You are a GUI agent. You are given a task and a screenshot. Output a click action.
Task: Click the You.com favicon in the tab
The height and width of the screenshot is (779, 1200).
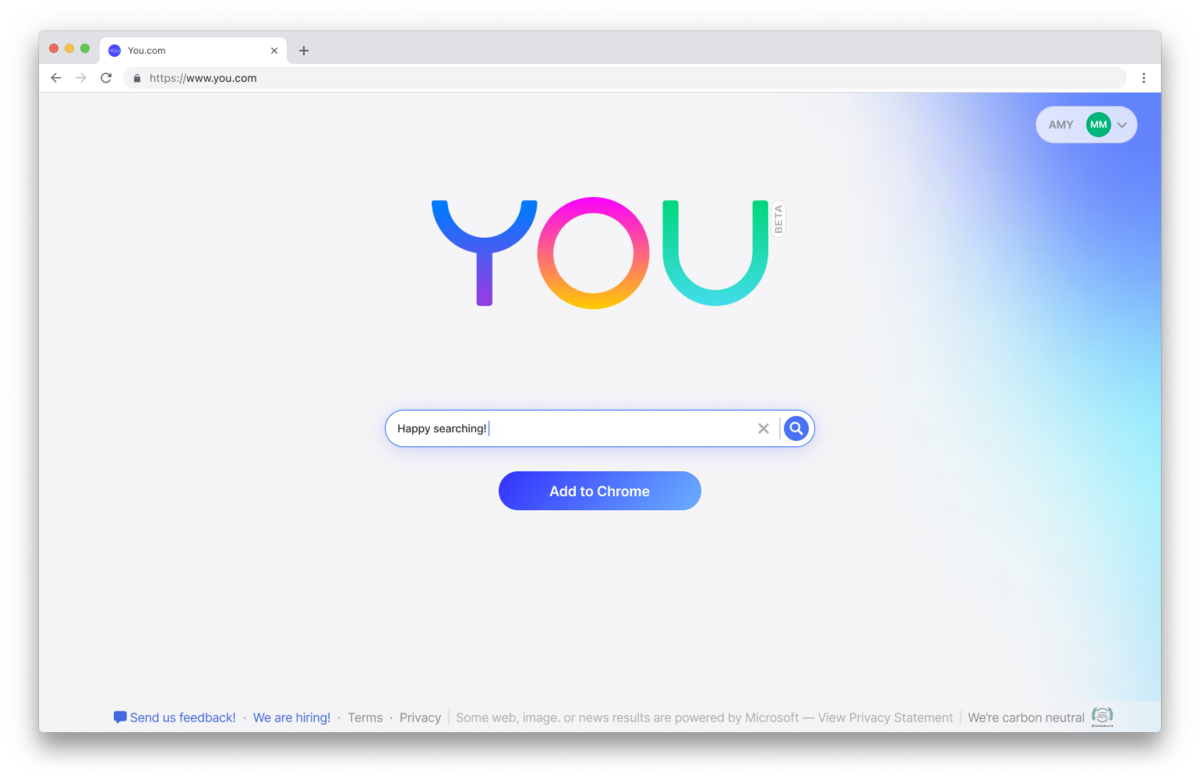114,50
